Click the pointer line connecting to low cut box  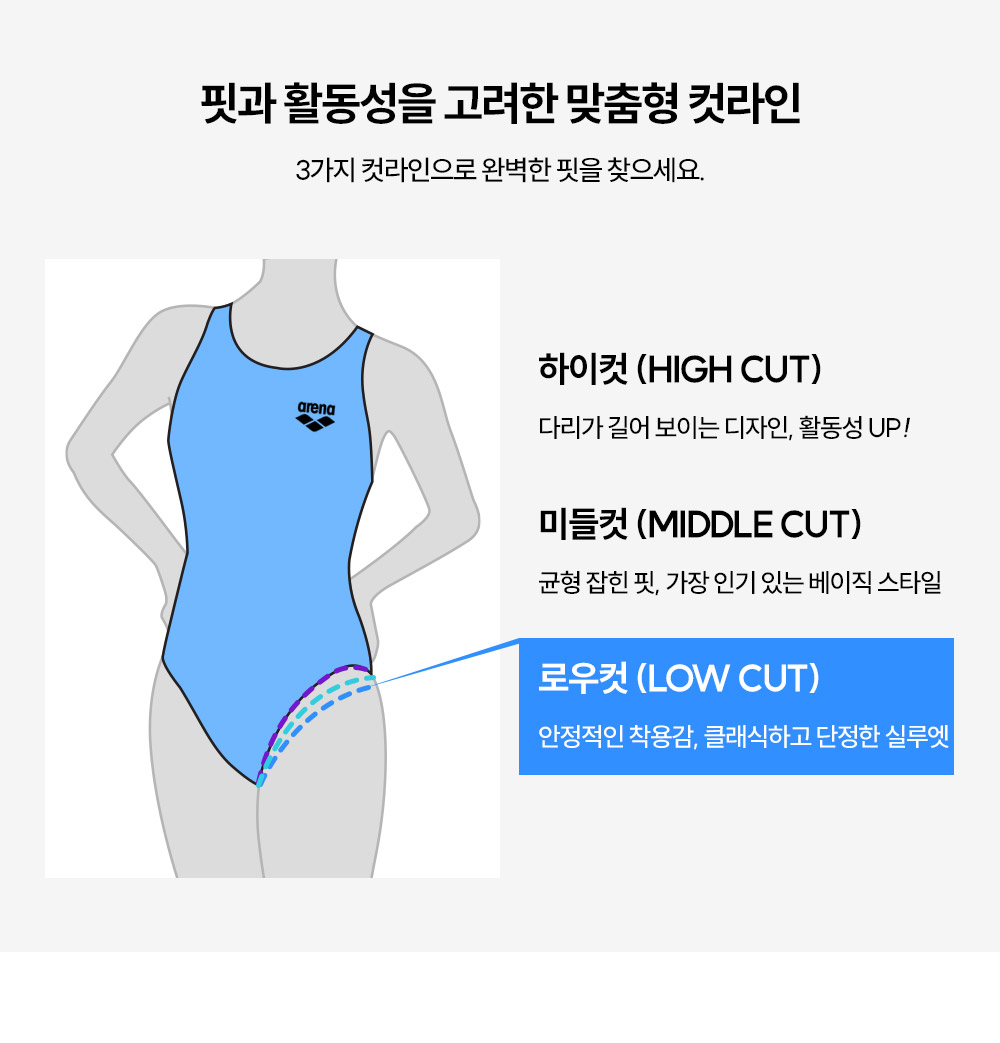coord(446,661)
